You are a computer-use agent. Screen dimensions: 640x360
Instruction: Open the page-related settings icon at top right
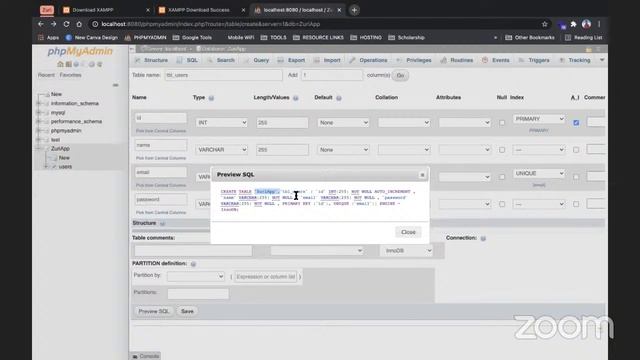pyautogui.click(x=598, y=49)
